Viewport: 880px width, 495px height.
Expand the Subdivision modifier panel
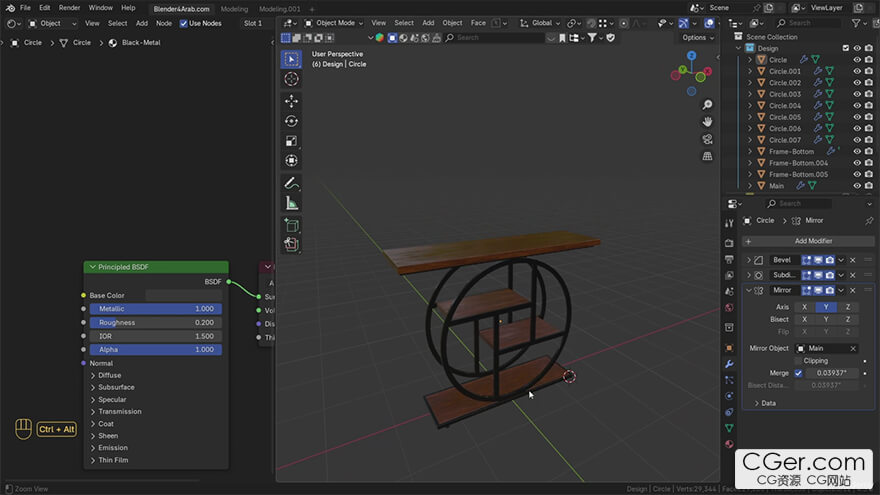click(x=749, y=276)
